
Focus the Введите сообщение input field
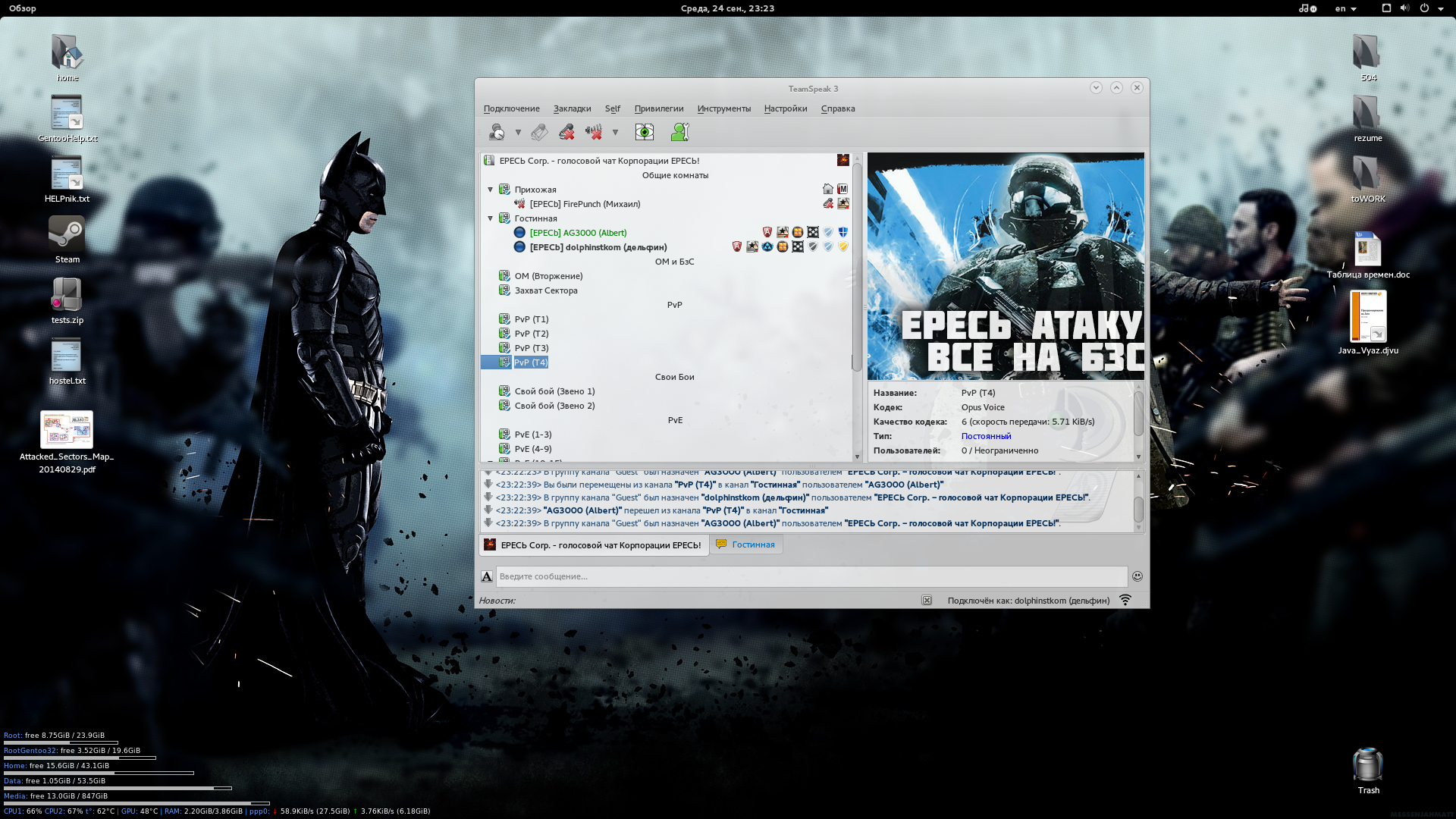[811, 576]
